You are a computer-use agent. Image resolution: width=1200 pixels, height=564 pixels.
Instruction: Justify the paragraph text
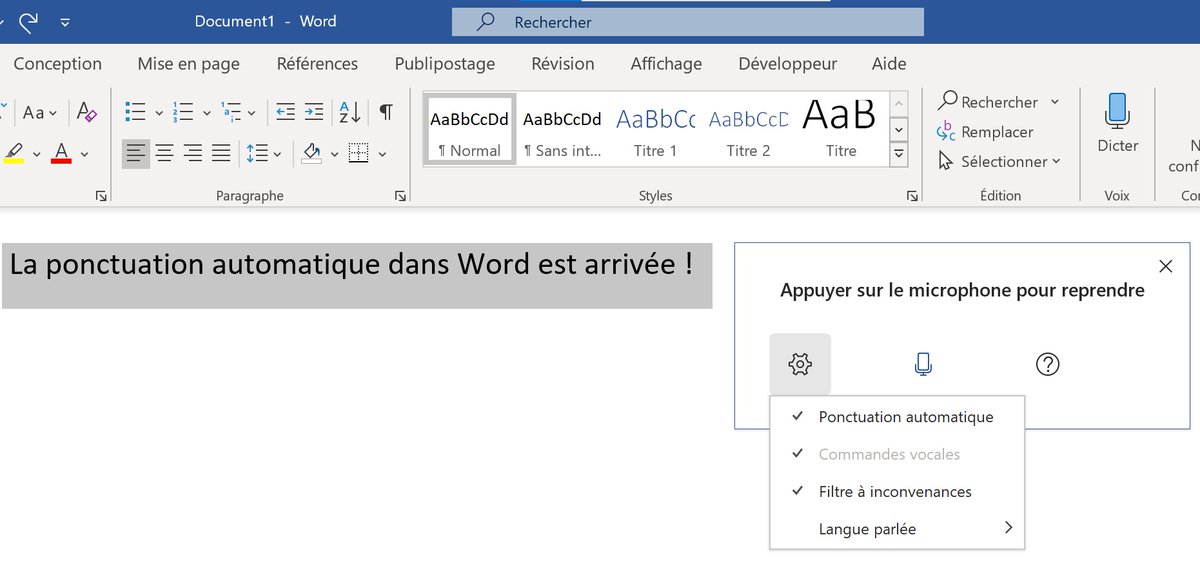pyautogui.click(x=221, y=153)
